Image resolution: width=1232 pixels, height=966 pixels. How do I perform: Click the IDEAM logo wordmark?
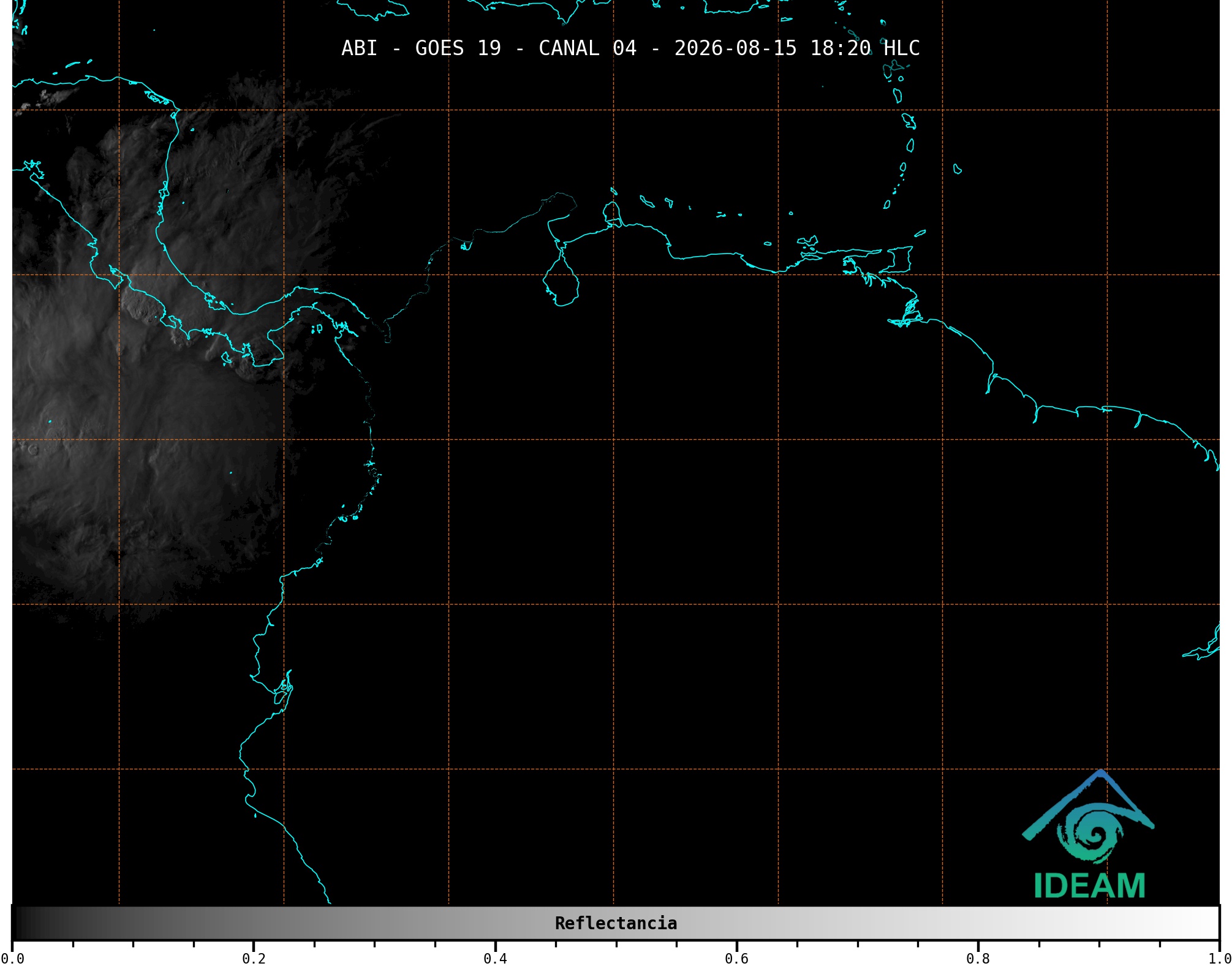click(x=1089, y=886)
